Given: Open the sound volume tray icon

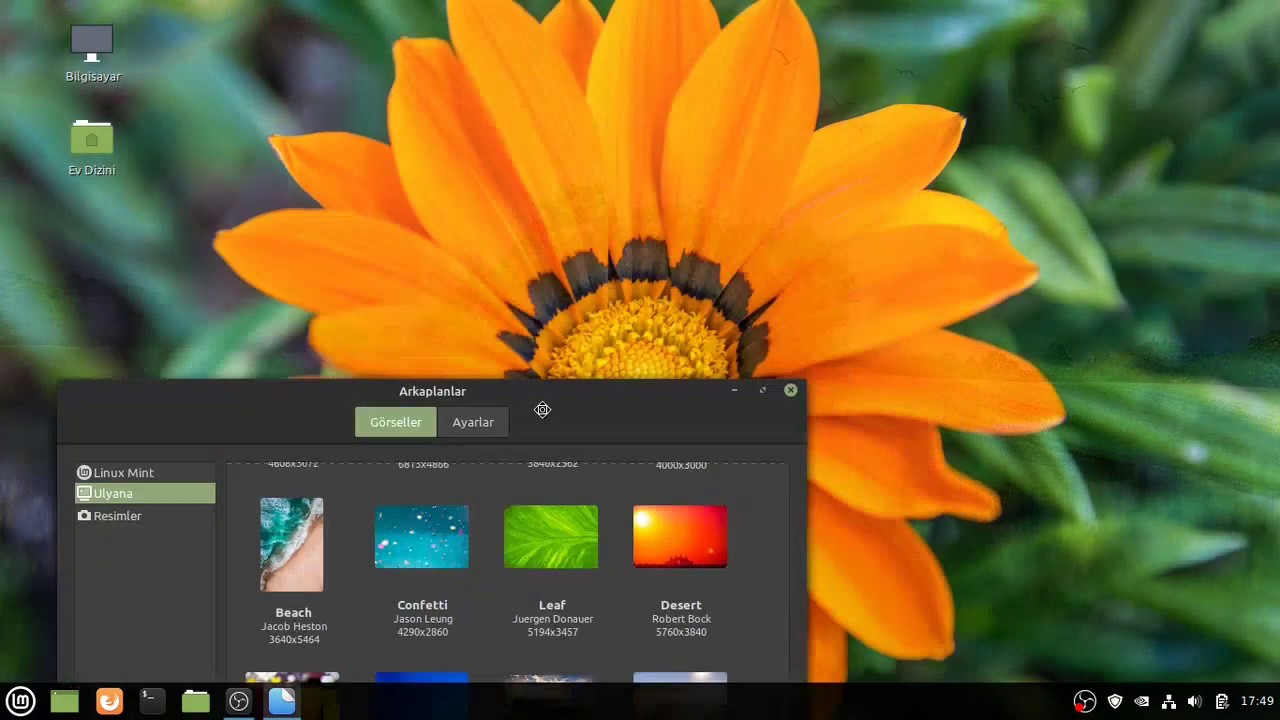Looking at the screenshot, I should 1194,701.
